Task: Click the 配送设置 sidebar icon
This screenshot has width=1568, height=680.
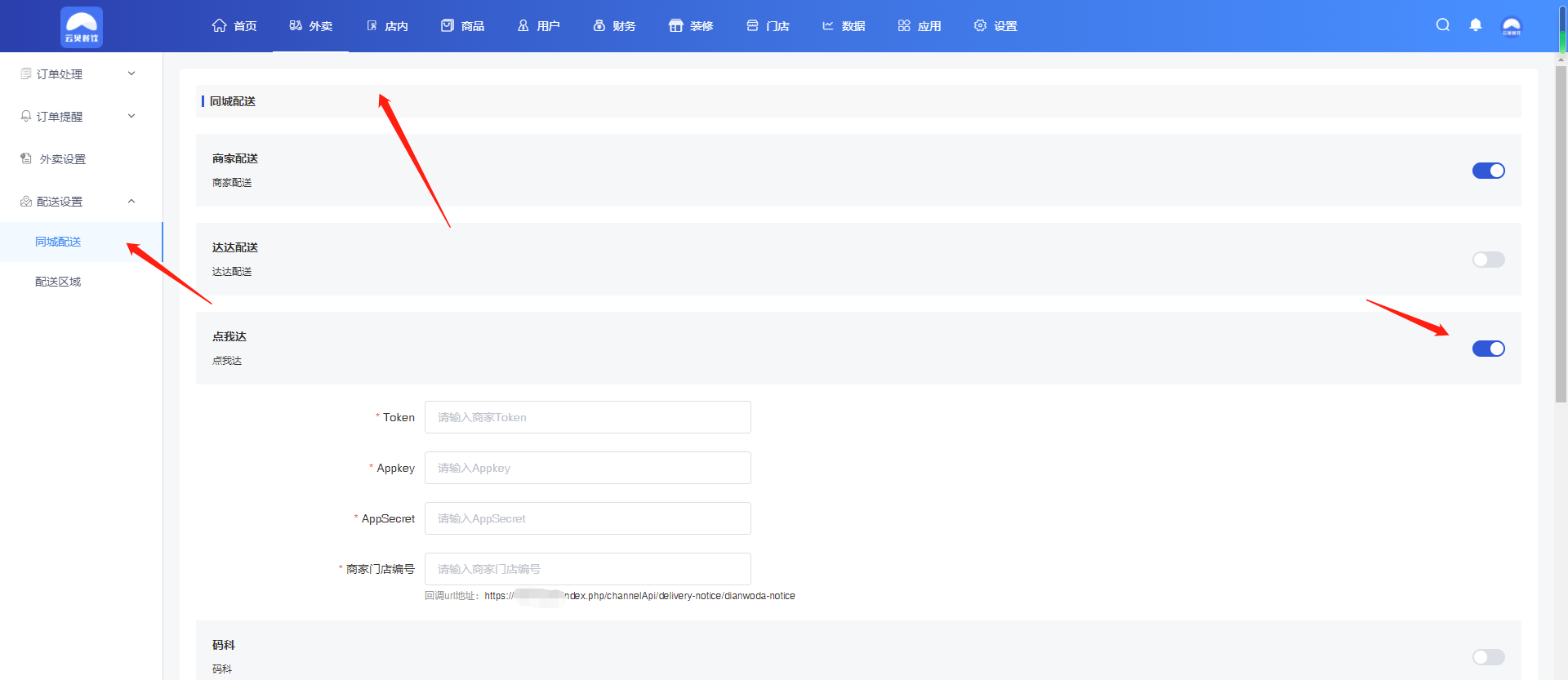Action: point(26,201)
